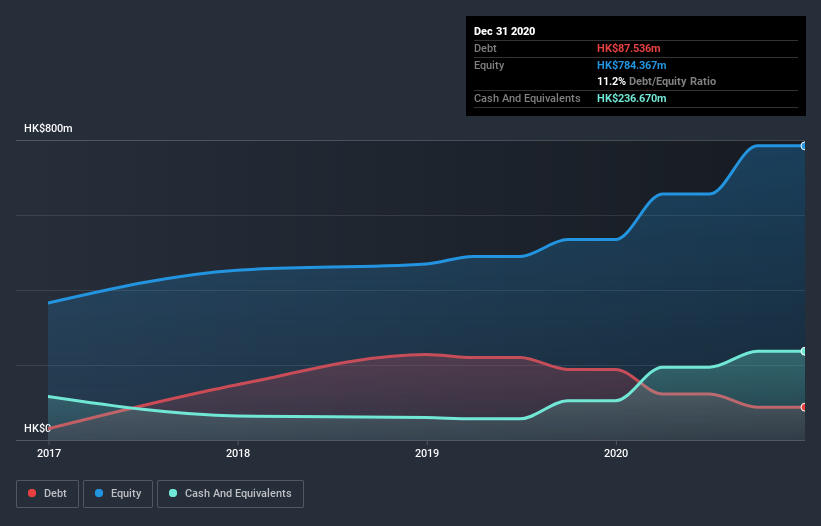The width and height of the screenshot is (821, 526).
Task: Click the HK$236.670m cash value
Action: (x=631, y=98)
